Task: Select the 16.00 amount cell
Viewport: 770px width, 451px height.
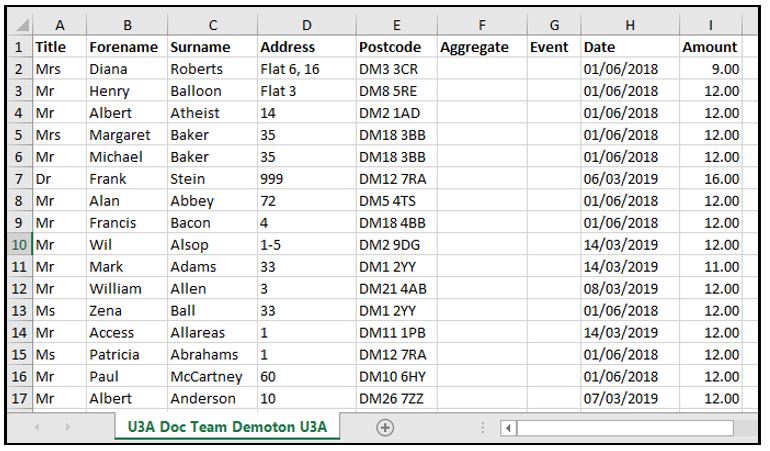Action: (710, 179)
